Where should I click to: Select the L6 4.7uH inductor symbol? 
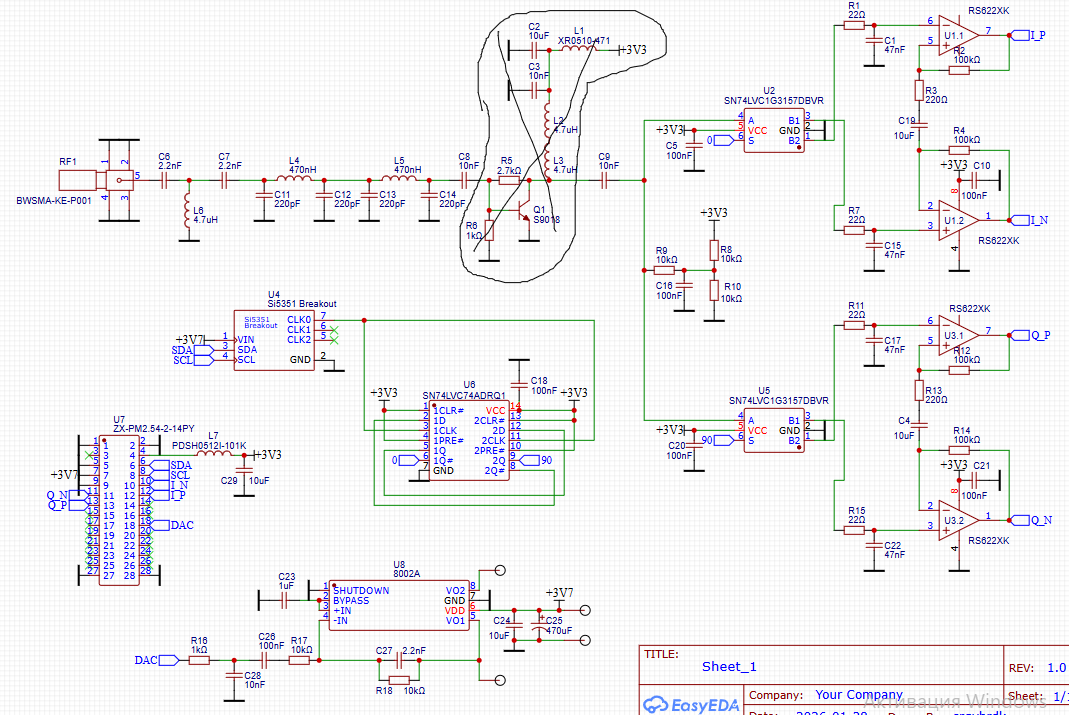[x=189, y=211]
